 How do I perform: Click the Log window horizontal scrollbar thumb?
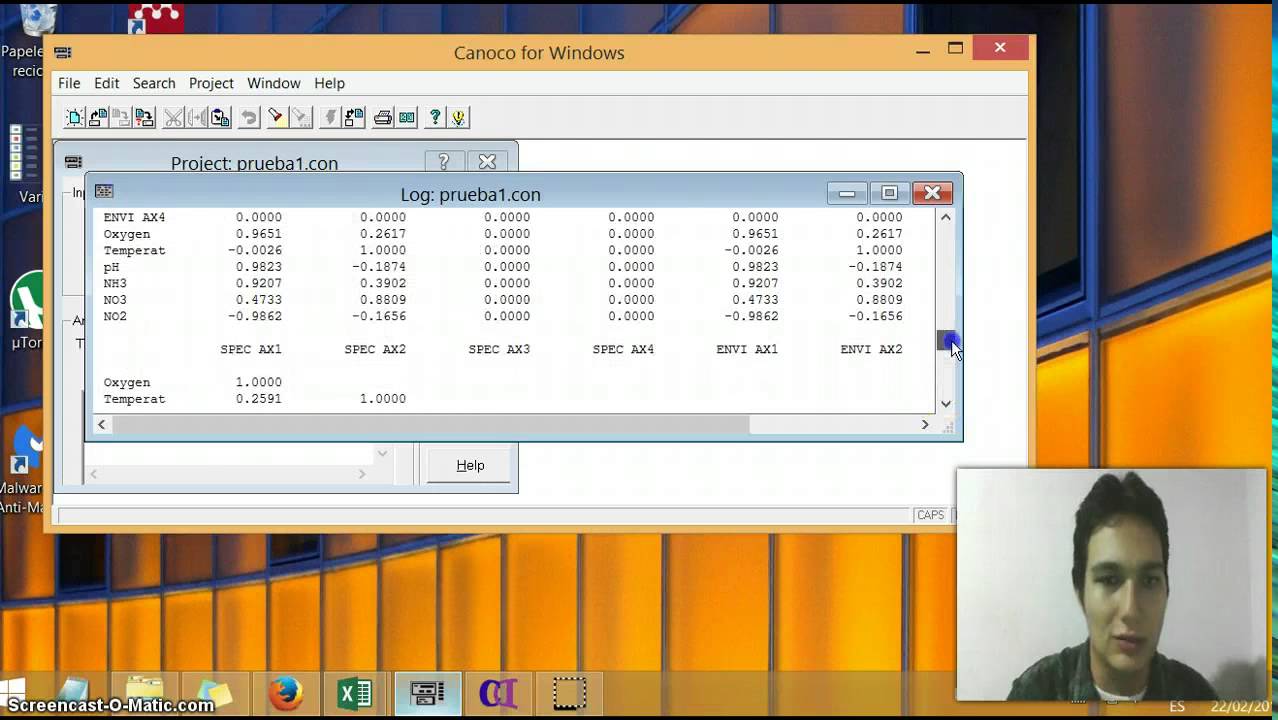[430, 425]
